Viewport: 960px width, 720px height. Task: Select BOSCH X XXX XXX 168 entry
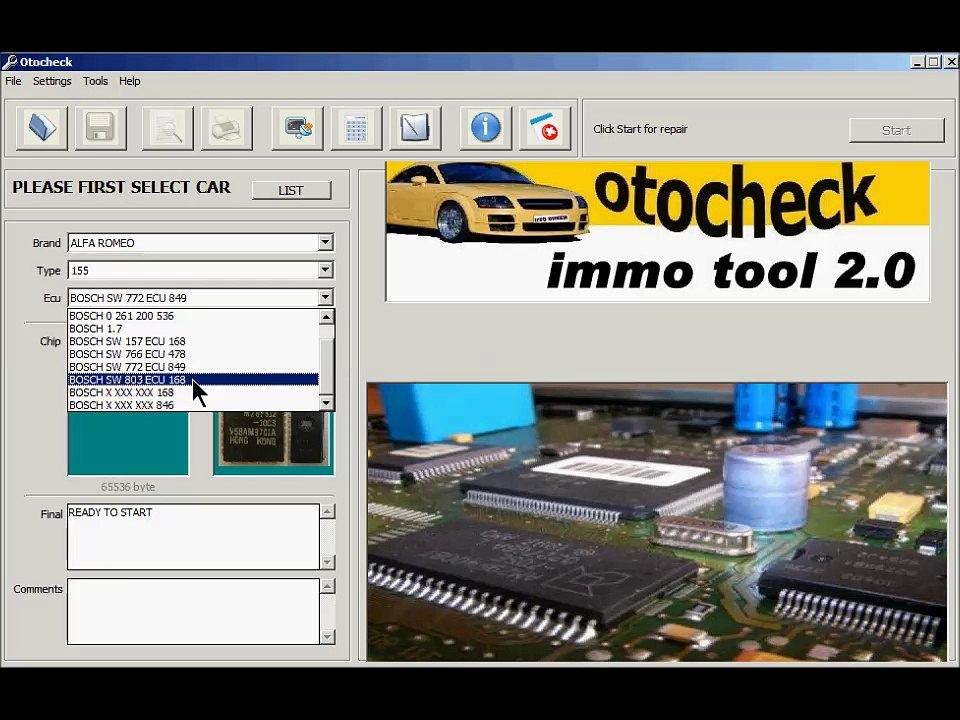coord(193,392)
